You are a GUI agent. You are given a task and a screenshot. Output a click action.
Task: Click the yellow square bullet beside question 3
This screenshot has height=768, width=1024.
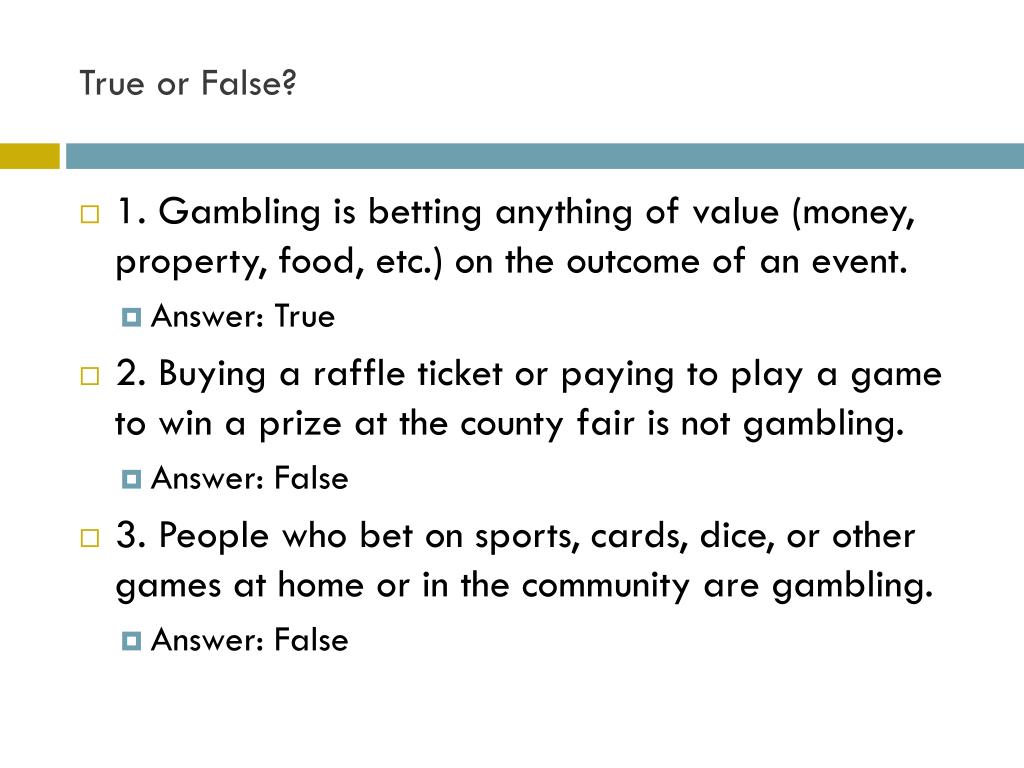point(90,538)
